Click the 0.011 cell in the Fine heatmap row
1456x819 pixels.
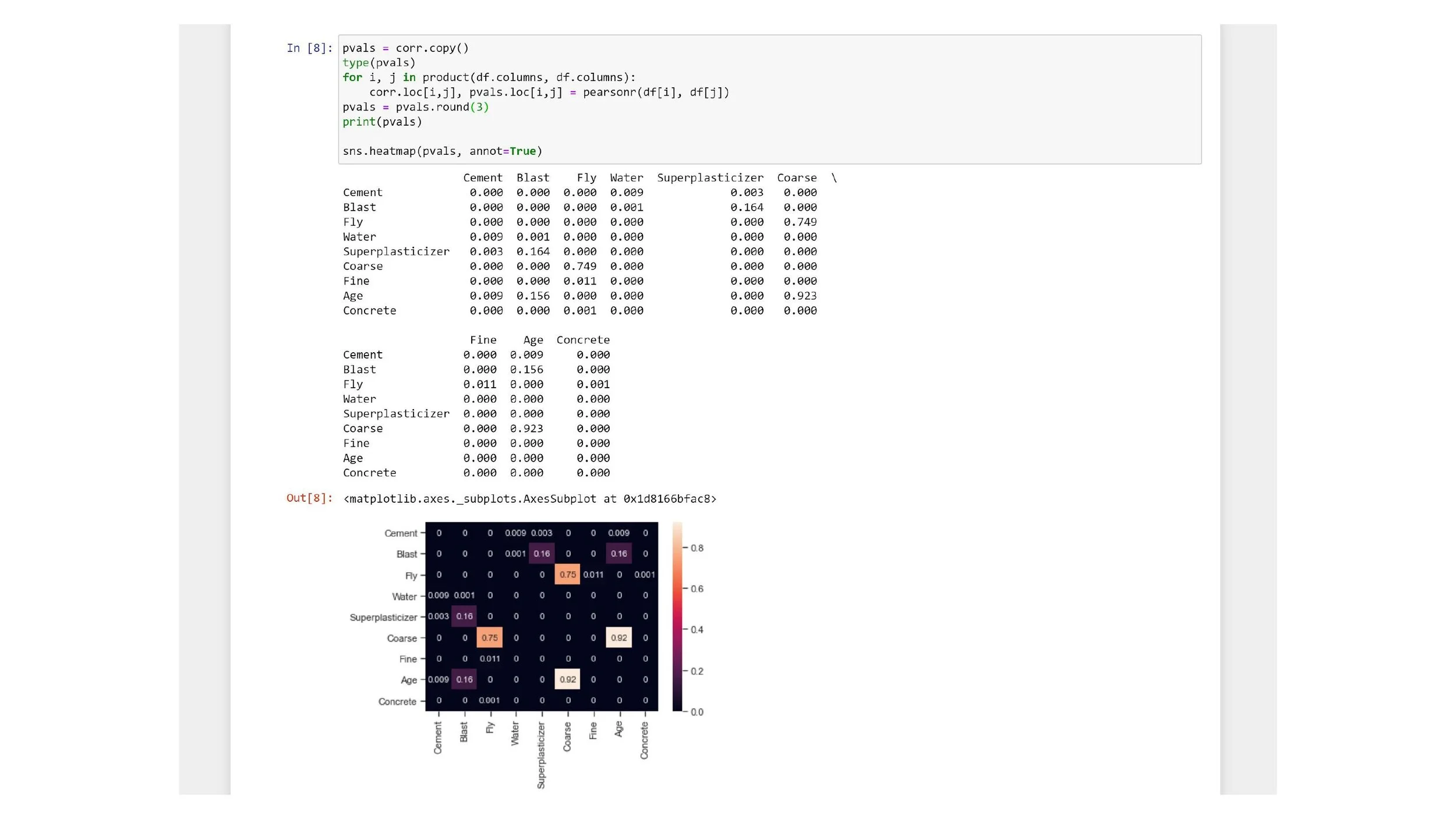(x=490, y=659)
